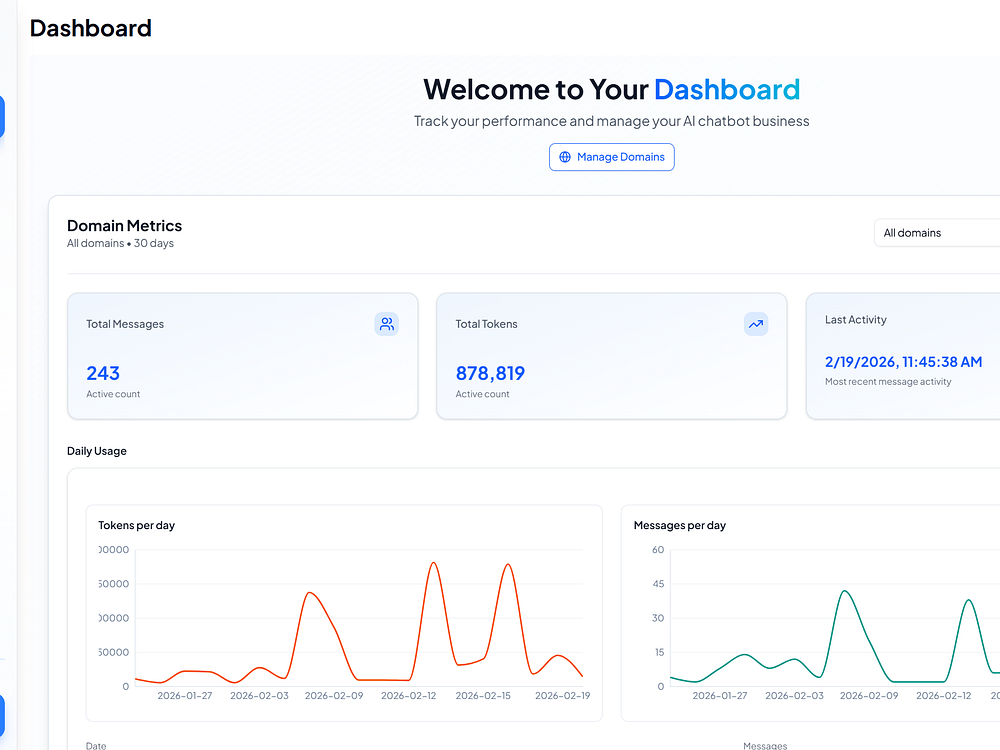
Task: Click the Total Tokens card label
Action: [487, 324]
